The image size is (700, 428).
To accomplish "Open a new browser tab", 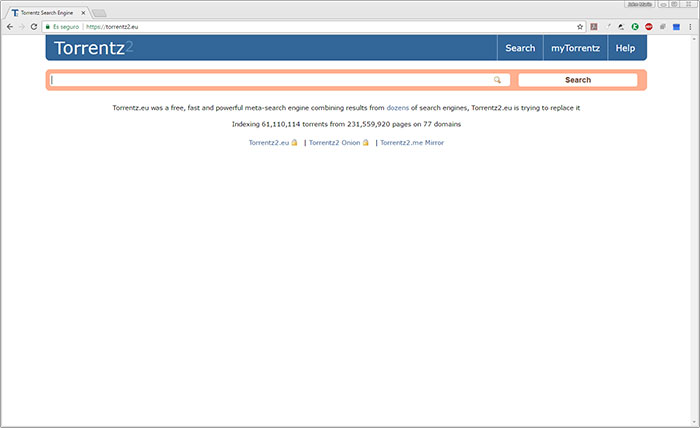I will point(99,13).
